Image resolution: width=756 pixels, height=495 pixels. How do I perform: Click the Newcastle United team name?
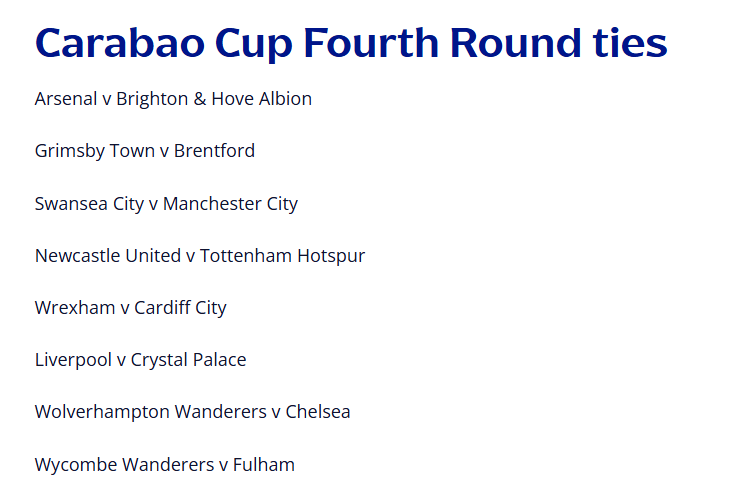(107, 256)
